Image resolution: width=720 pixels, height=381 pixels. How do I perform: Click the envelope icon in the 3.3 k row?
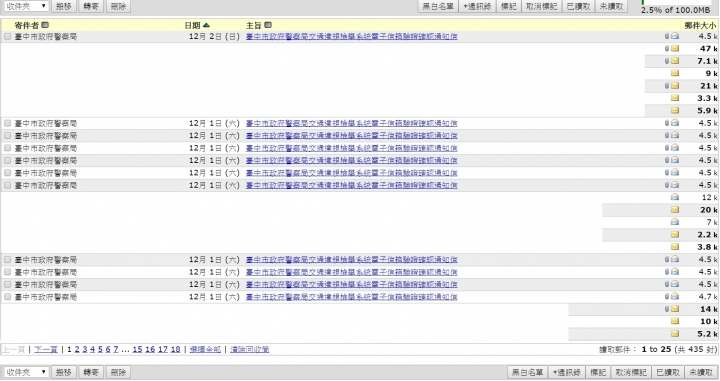(x=675, y=98)
